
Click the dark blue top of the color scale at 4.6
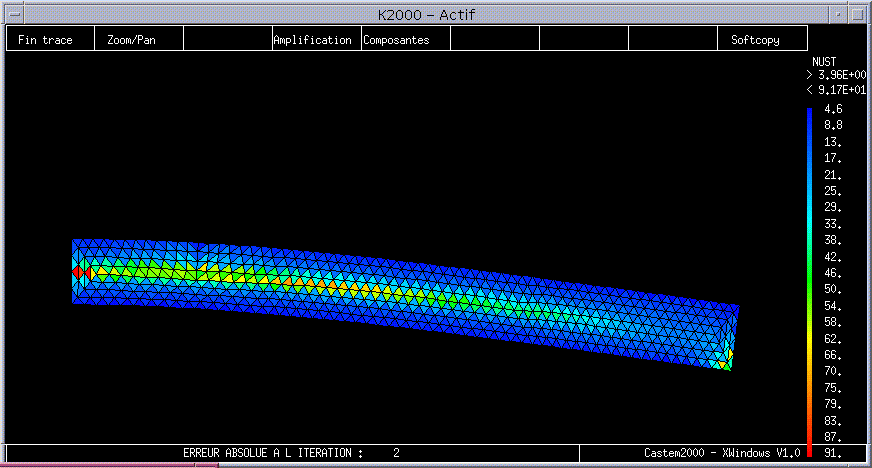pos(809,111)
